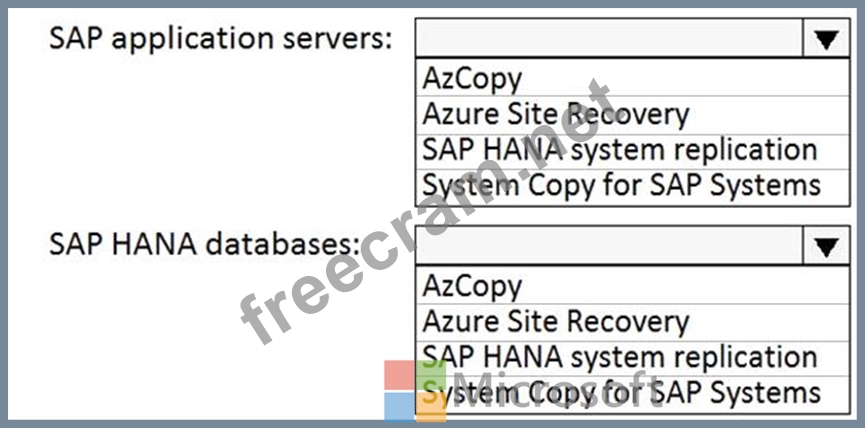Expand the SAP HANA databases dropdown arrow
865x428 pixels.
click(825, 246)
